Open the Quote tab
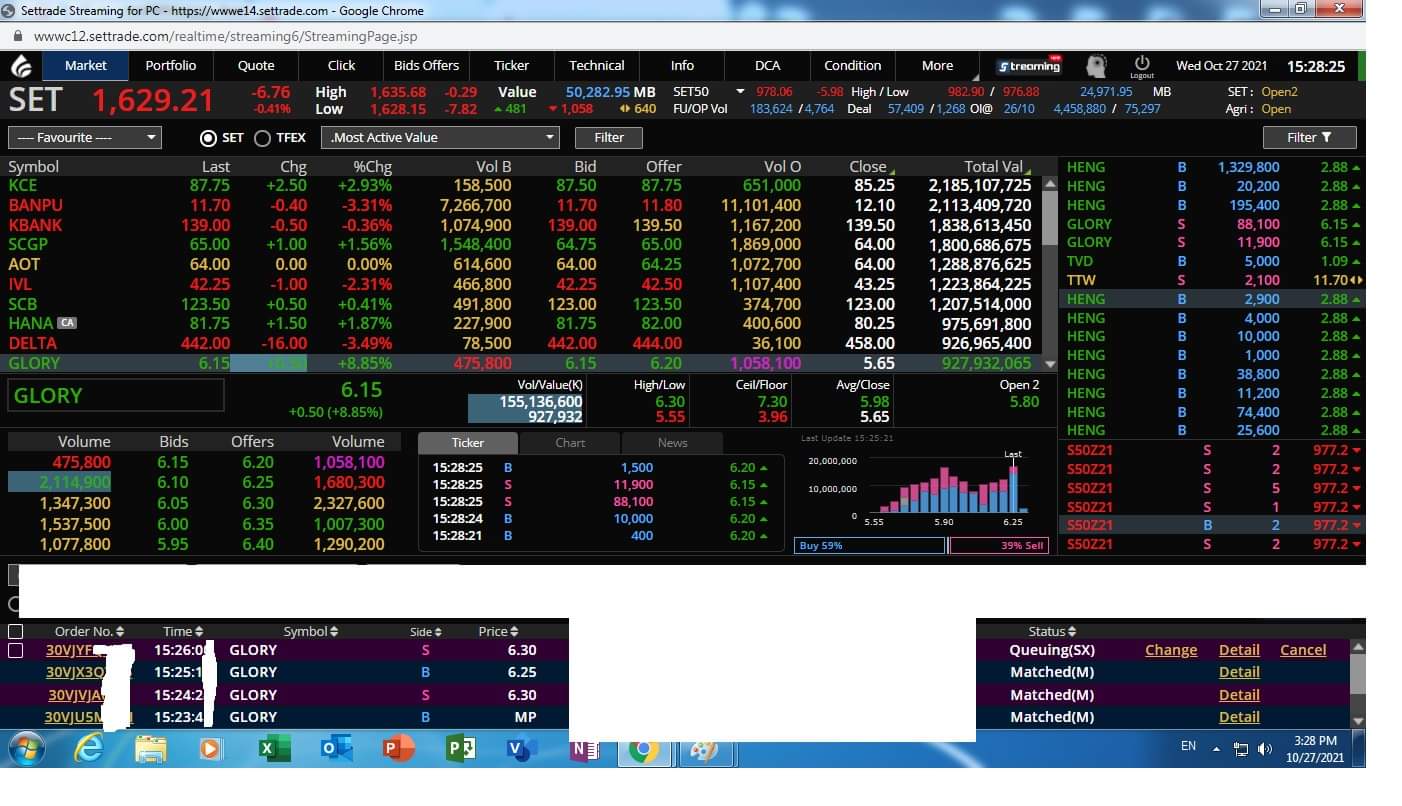This screenshot has width=1402, height=806. pos(256,66)
